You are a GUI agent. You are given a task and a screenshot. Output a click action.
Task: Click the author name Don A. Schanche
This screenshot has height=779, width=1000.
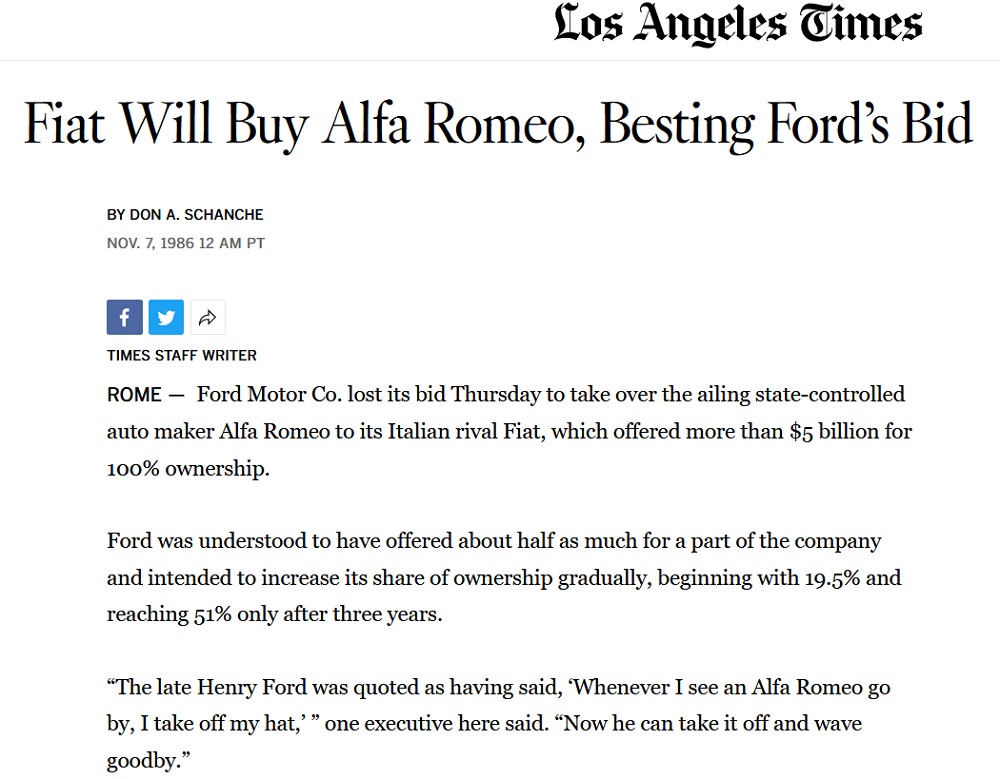pos(197,215)
